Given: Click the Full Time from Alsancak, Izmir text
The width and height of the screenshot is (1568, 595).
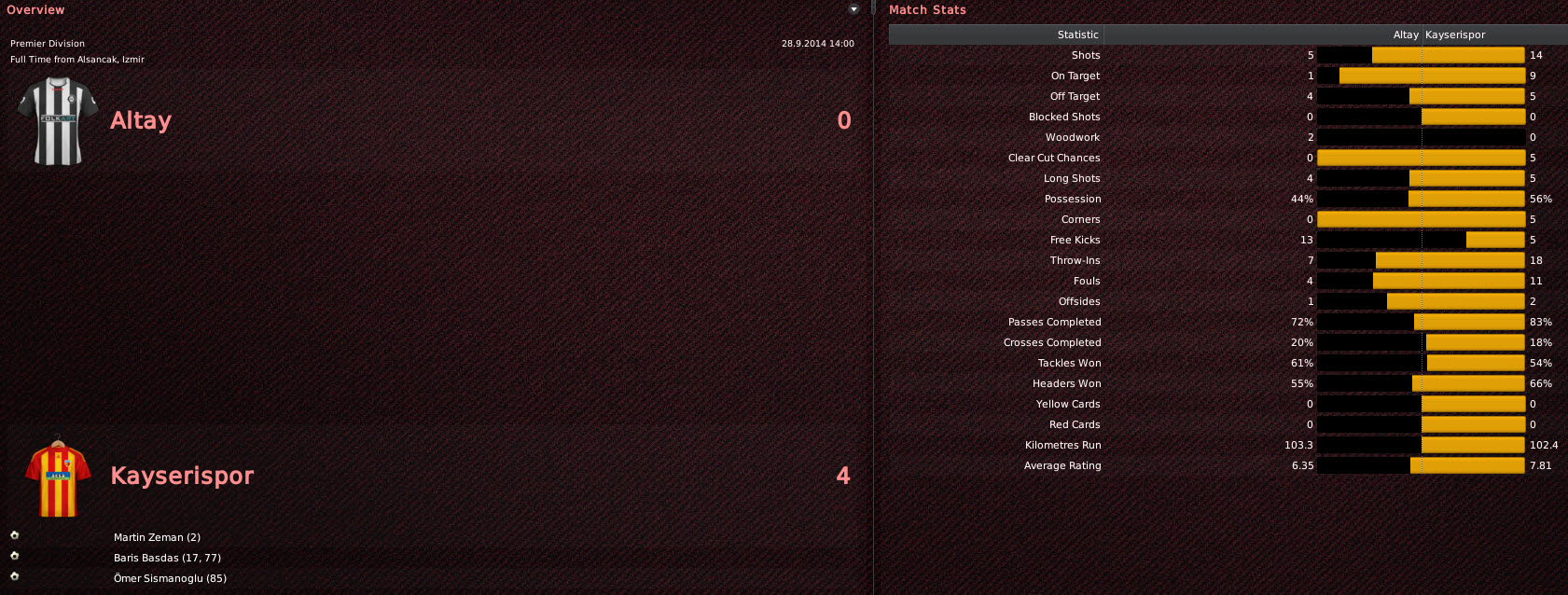Looking at the screenshot, I should click(x=77, y=60).
